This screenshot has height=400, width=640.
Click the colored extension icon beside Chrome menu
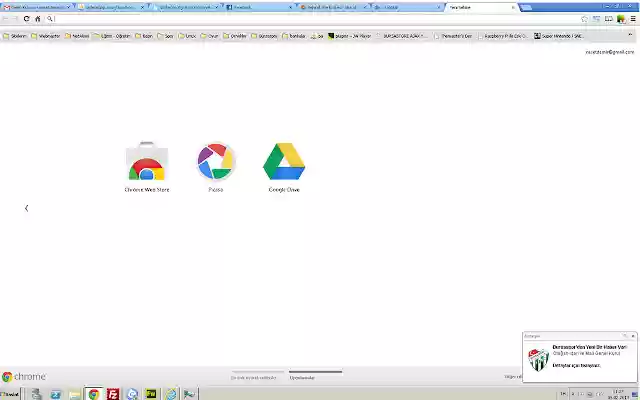tap(621, 19)
